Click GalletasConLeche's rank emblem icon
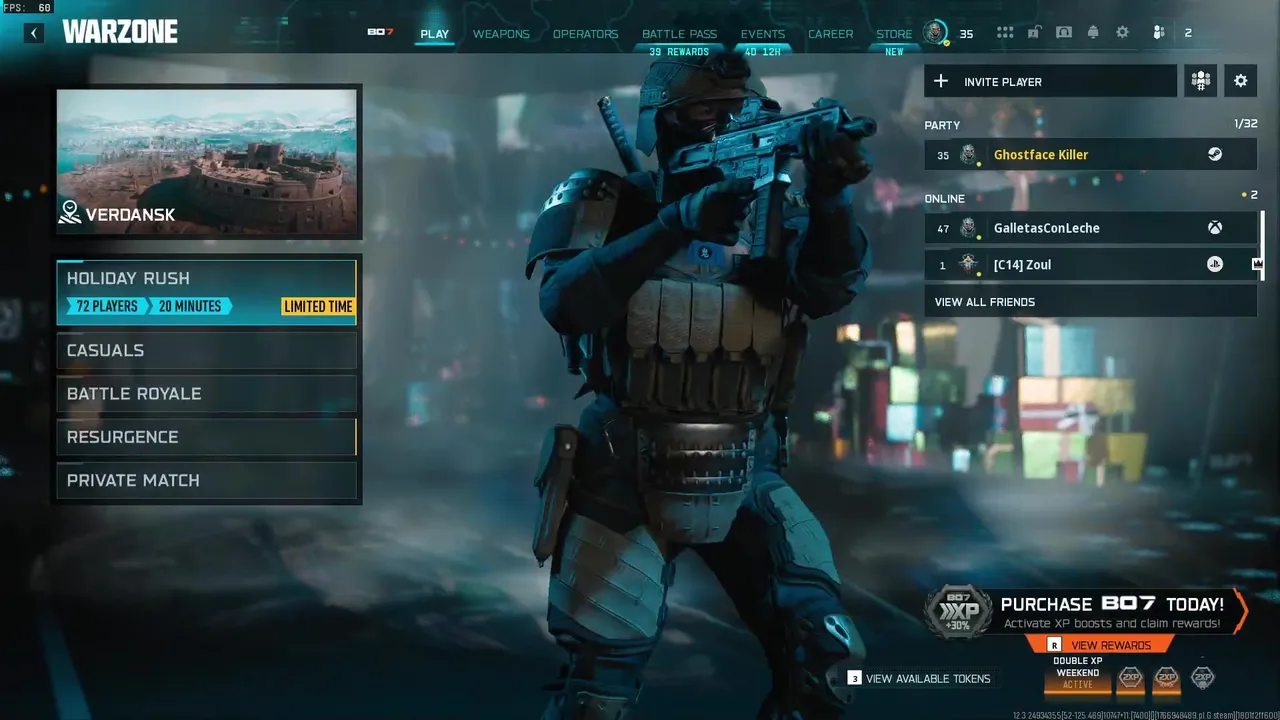1280x720 pixels. point(968,228)
